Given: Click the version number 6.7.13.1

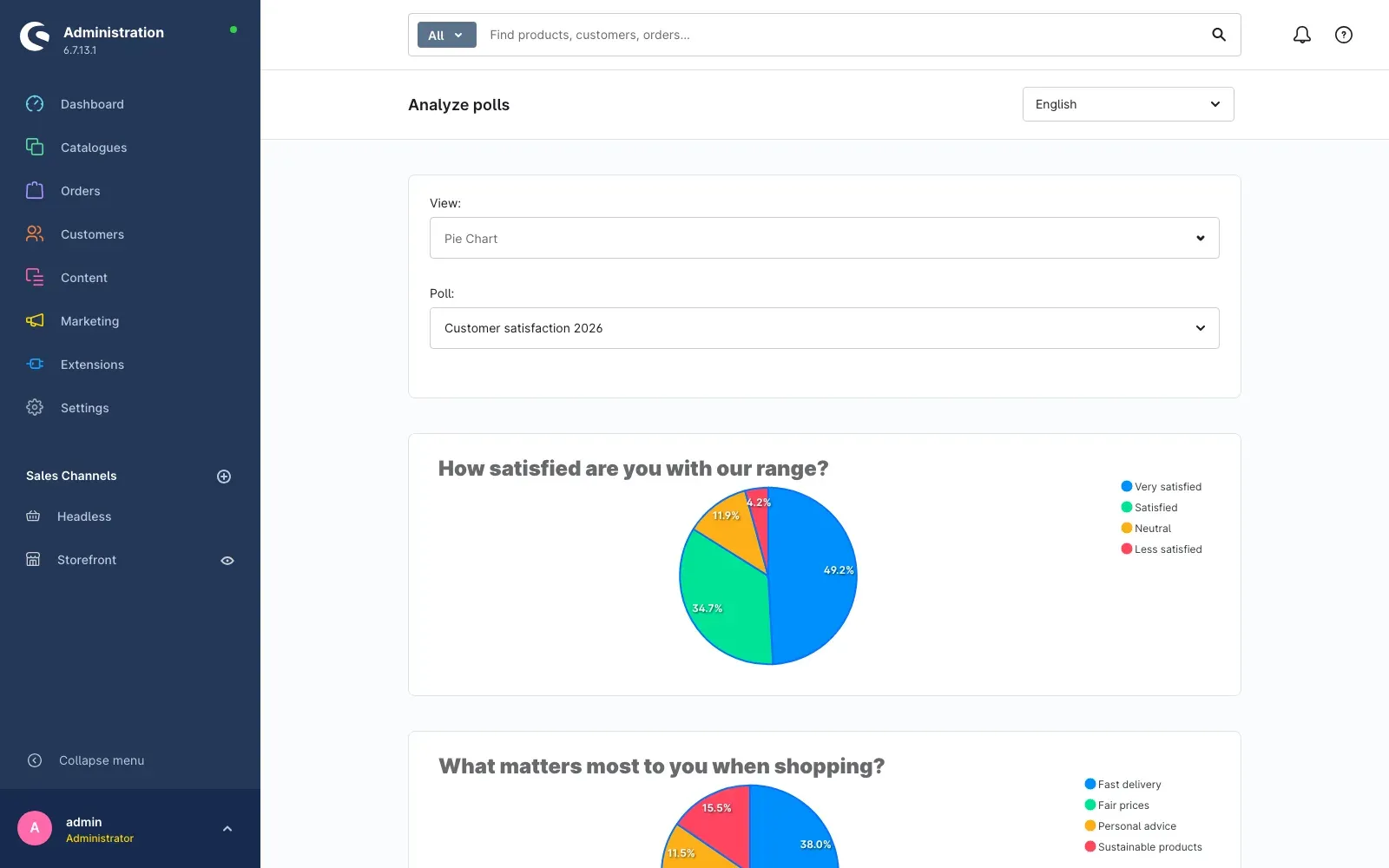Looking at the screenshot, I should 80,50.
